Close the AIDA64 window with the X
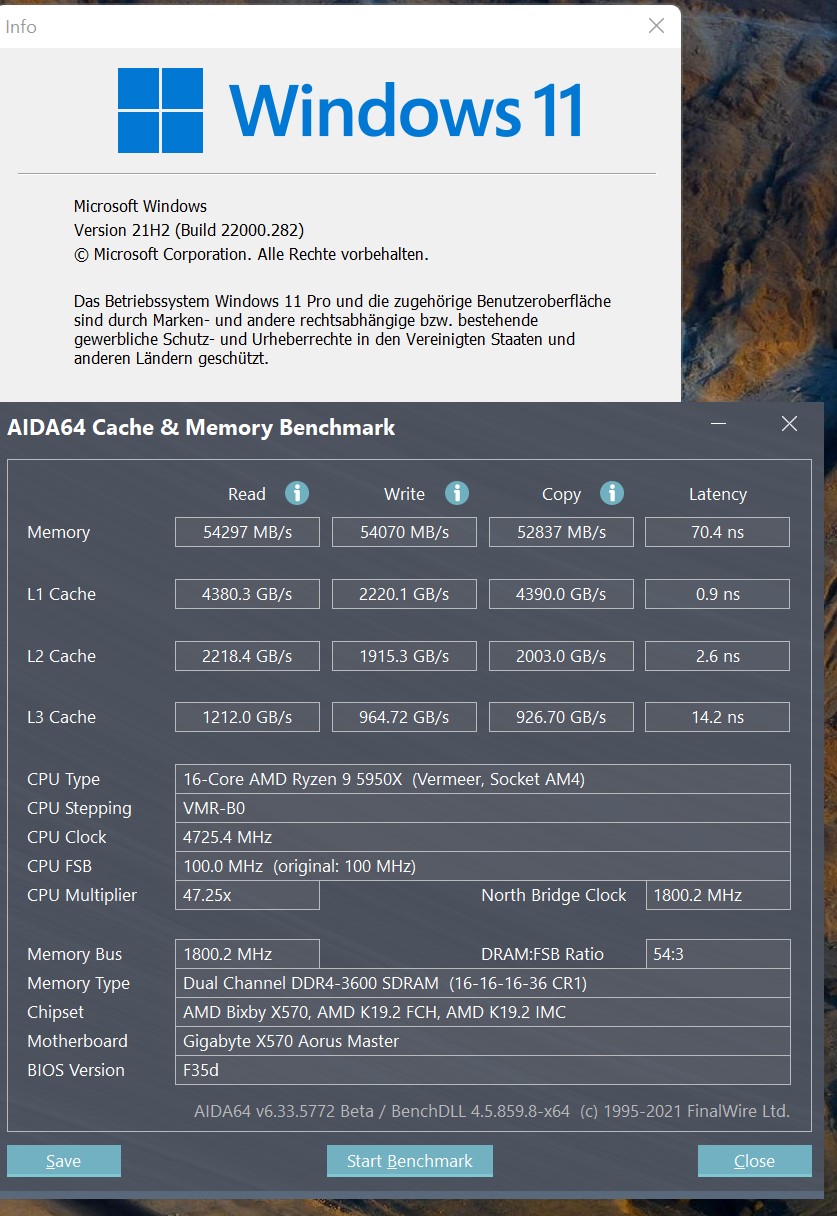837x1216 pixels. (x=789, y=424)
